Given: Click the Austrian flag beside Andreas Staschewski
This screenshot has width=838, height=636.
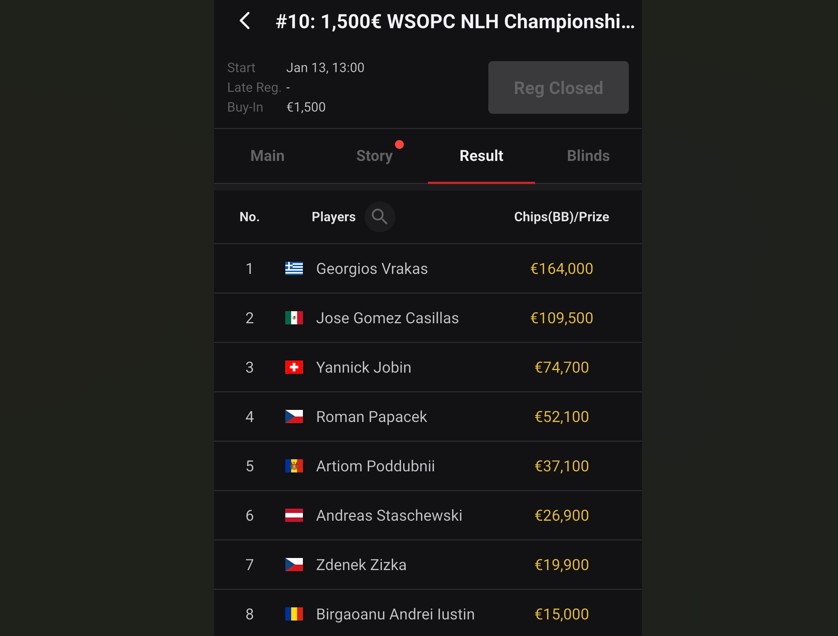Looking at the screenshot, I should pyautogui.click(x=292, y=515).
